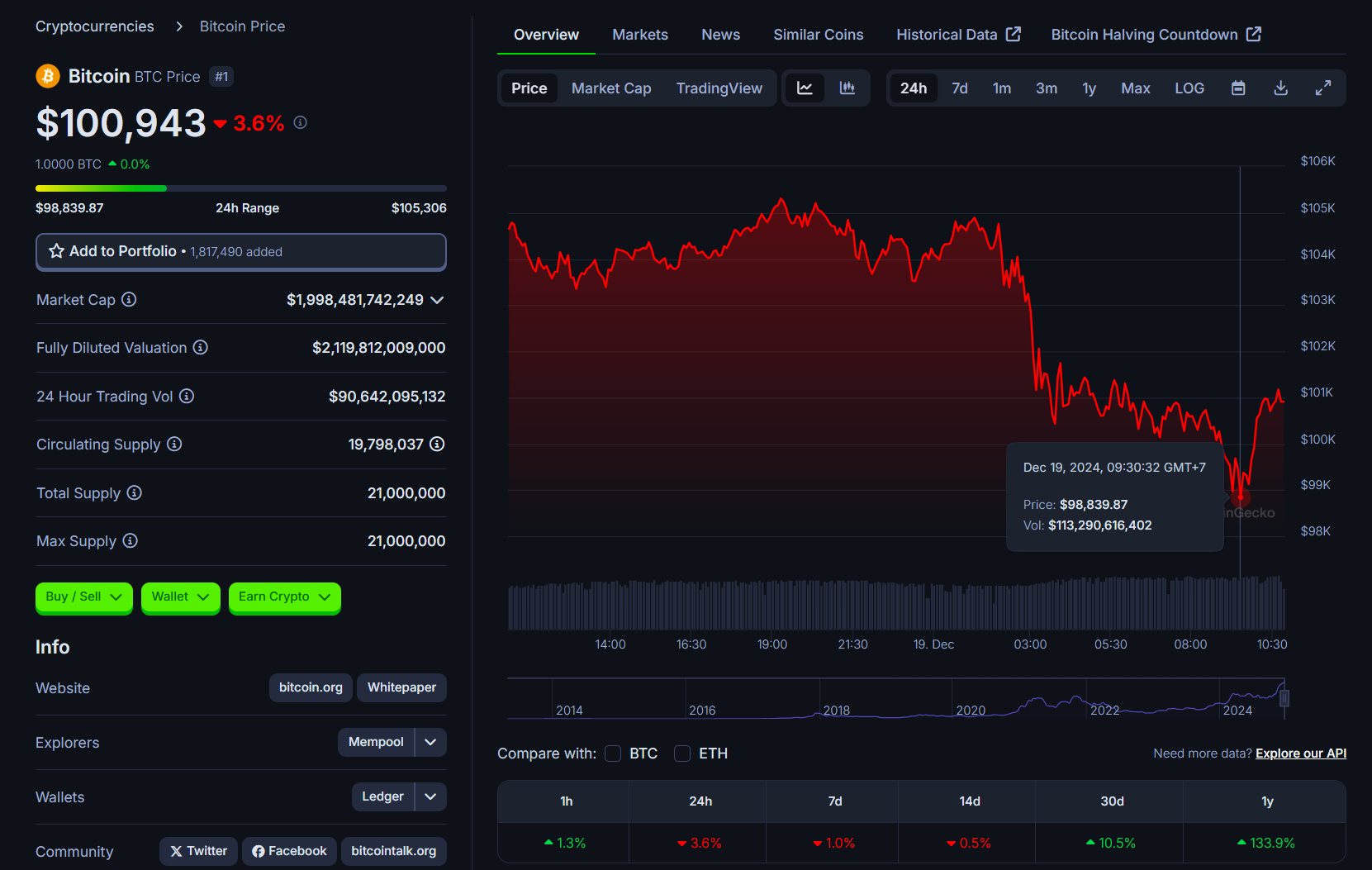Open the Buy / Sell dropdown
This screenshot has width=1372, height=870.
[x=83, y=597]
